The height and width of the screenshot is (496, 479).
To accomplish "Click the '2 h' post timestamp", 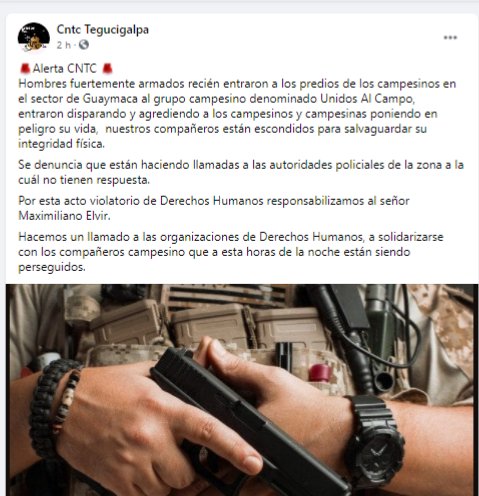I will pos(63,45).
